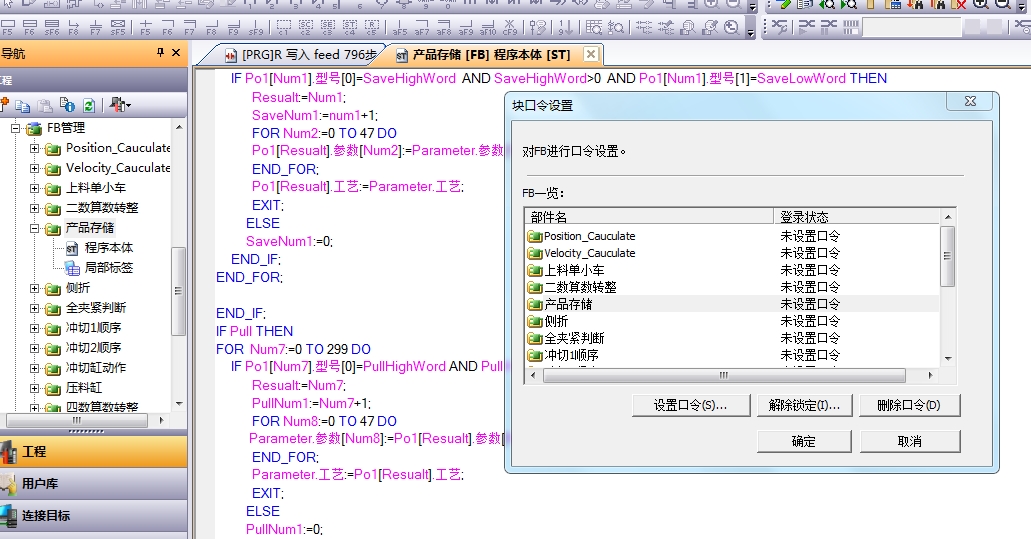Click the 局部标签 label table icon
1031x539 pixels.
pyautogui.click(x=72, y=268)
